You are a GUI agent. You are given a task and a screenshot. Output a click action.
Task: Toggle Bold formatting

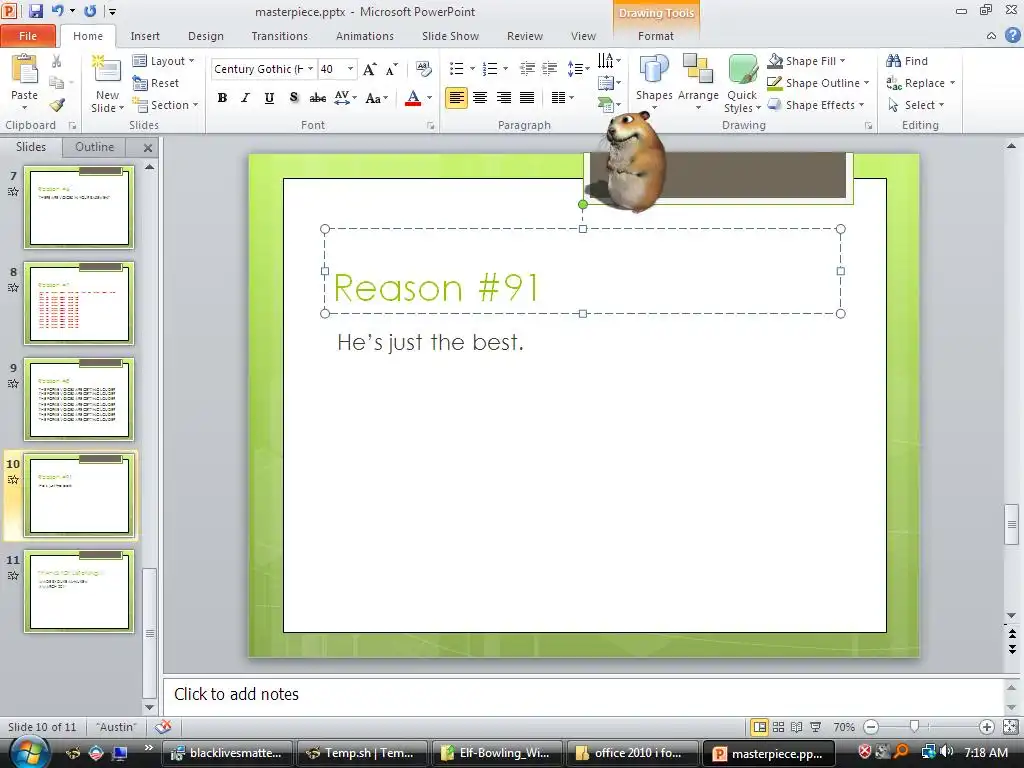tap(222, 98)
